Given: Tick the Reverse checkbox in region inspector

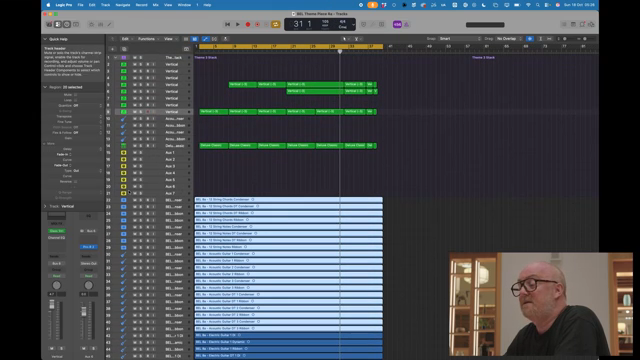Looking at the screenshot, I should (x=76, y=182).
